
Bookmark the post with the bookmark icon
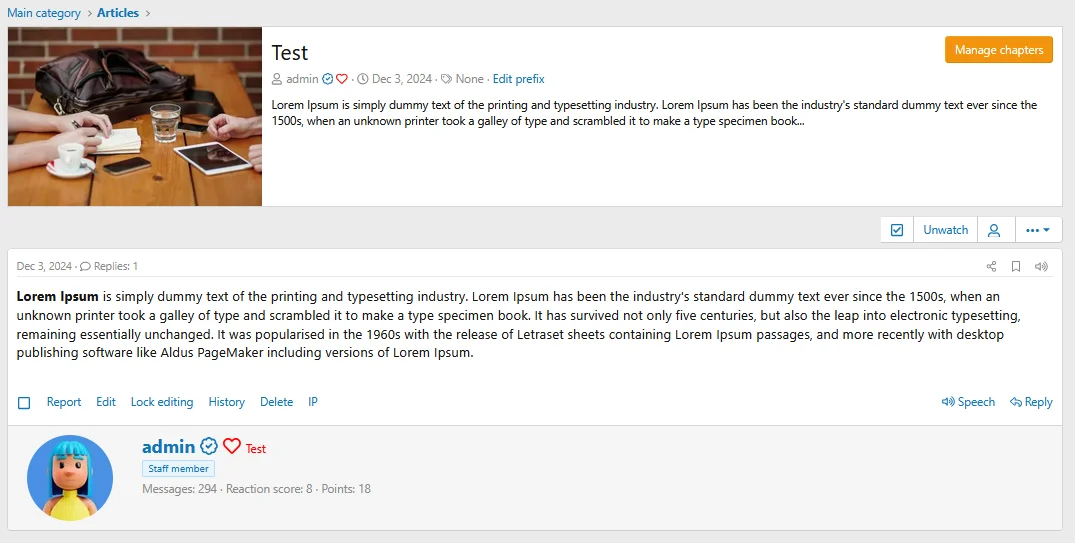point(1016,266)
